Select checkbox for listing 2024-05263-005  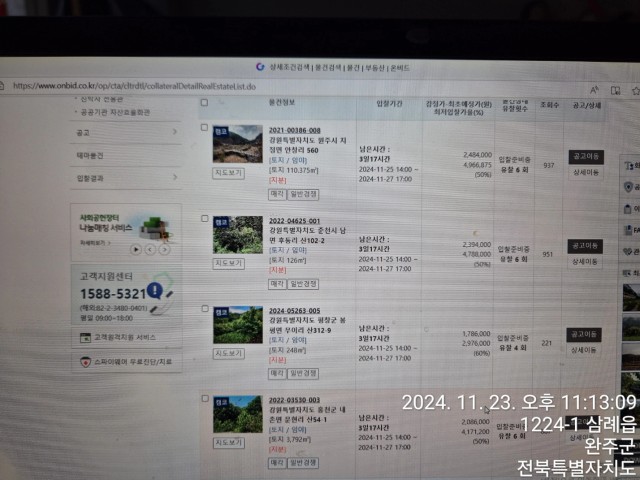click(x=205, y=309)
